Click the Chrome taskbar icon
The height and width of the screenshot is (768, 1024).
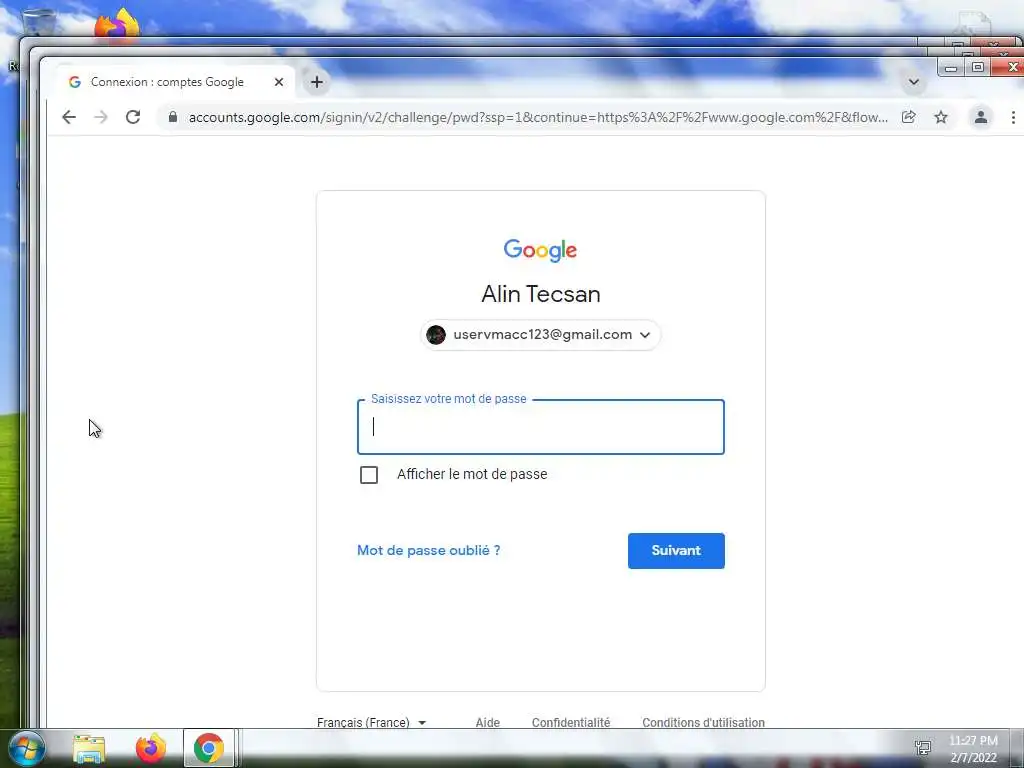pyautogui.click(x=208, y=748)
